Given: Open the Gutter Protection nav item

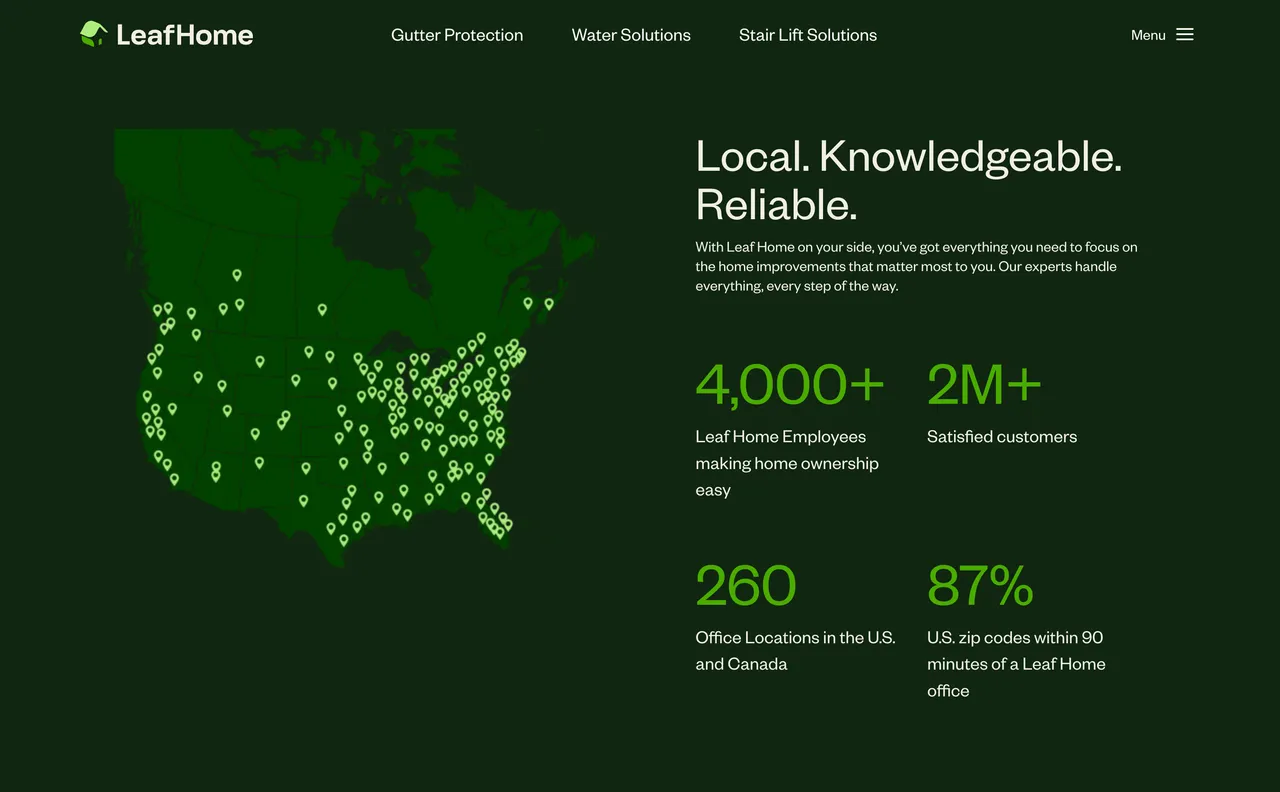Looking at the screenshot, I should [457, 35].
